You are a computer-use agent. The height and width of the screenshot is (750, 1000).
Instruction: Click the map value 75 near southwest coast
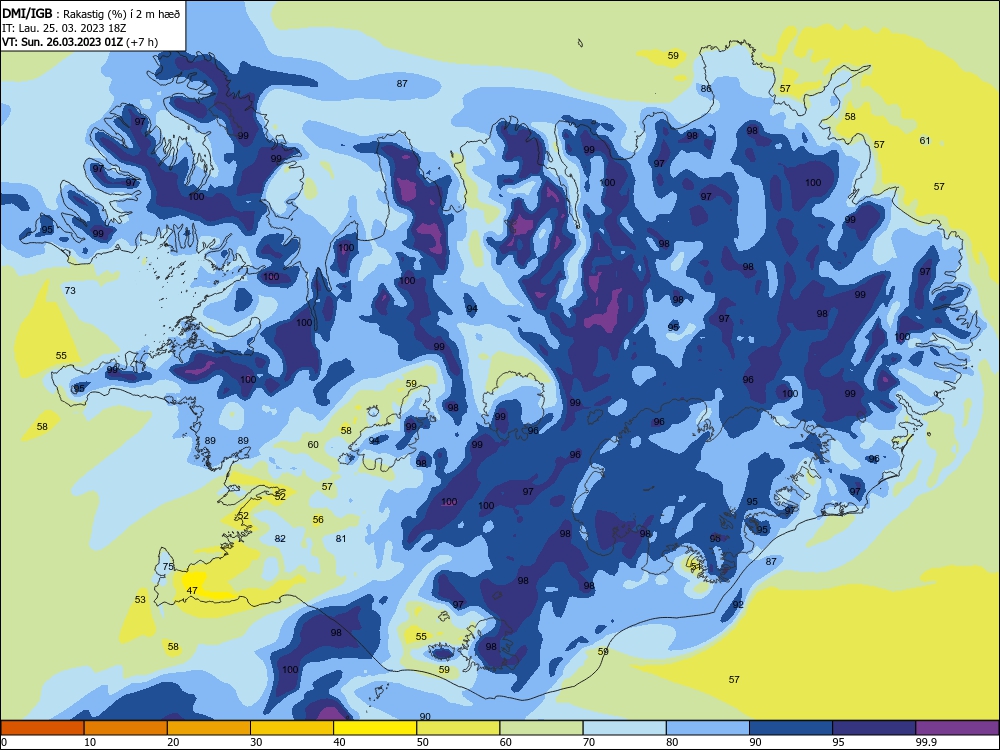coord(168,566)
